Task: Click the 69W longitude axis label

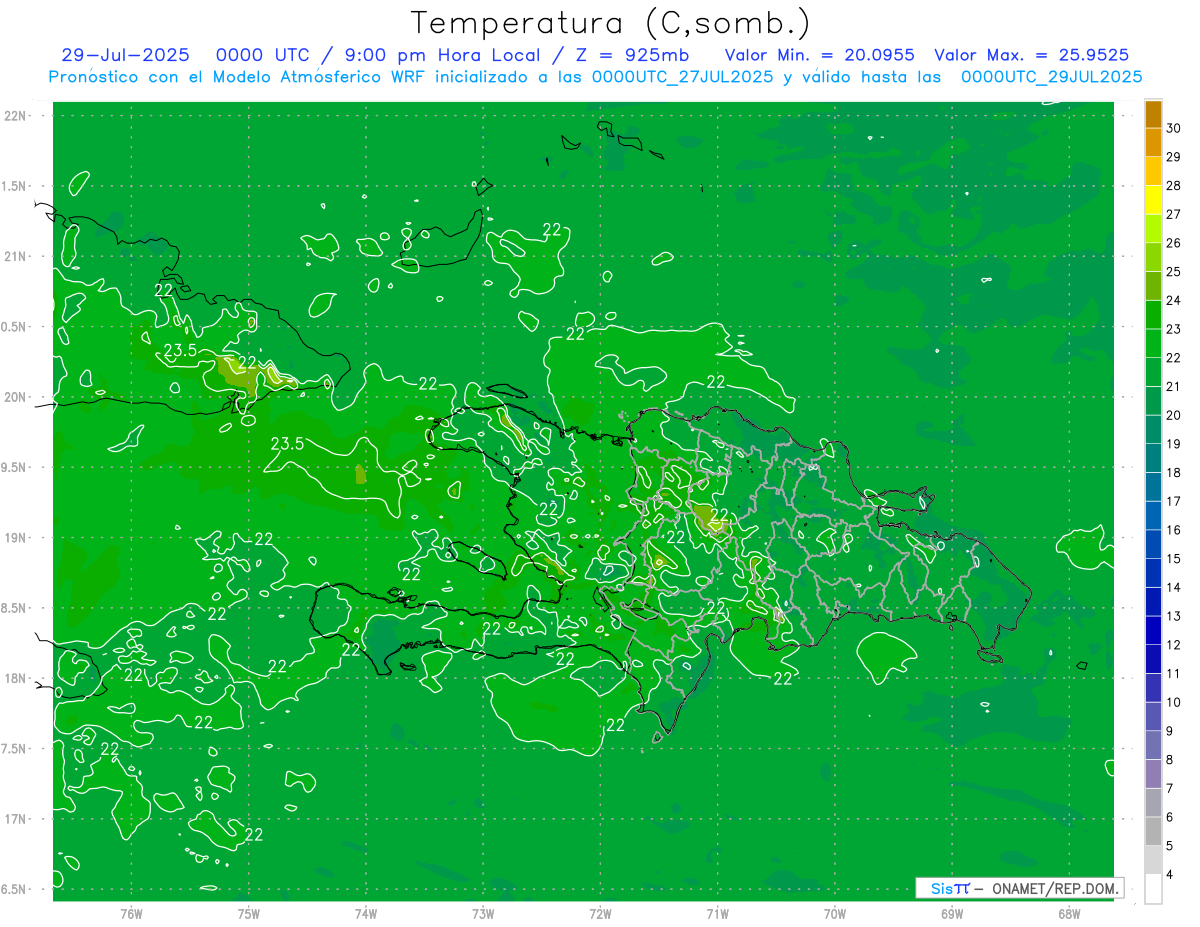Action: click(952, 913)
